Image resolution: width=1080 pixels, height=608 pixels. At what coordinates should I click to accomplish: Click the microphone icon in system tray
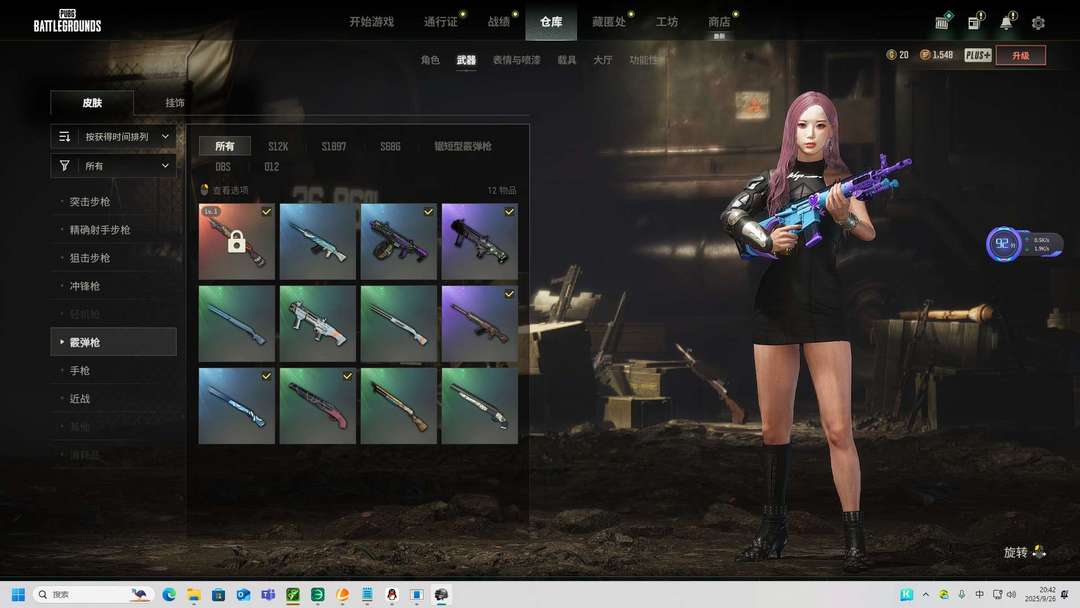coord(962,594)
